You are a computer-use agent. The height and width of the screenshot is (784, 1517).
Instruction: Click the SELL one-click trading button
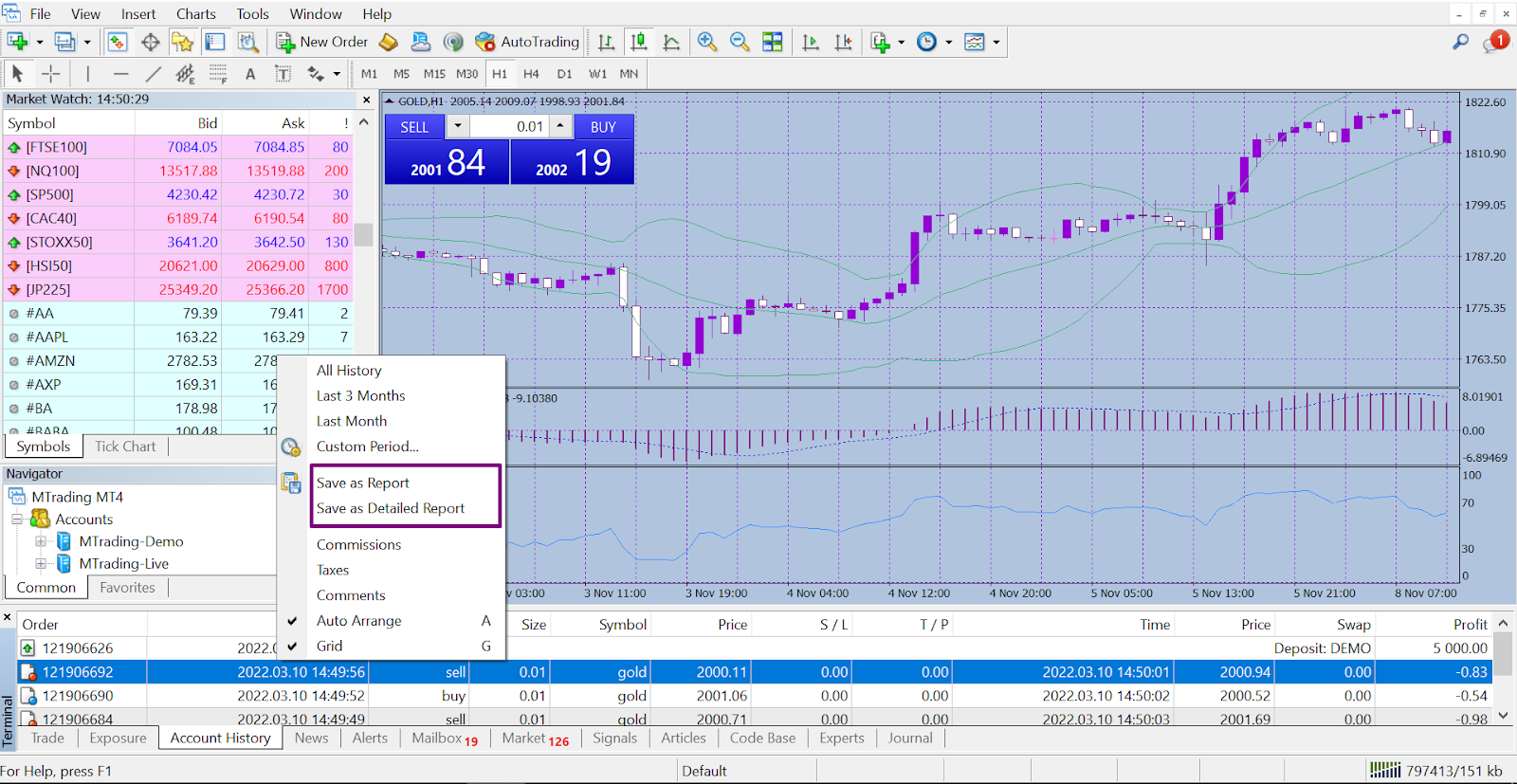pyautogui.click(x=414, y=126)
